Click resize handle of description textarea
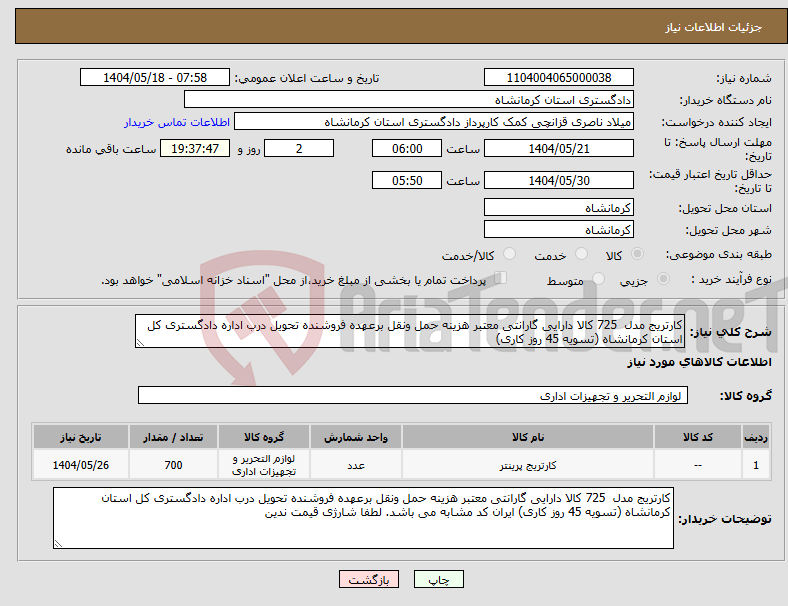Viewport: 788px width, 606px height. click(140, 343)
